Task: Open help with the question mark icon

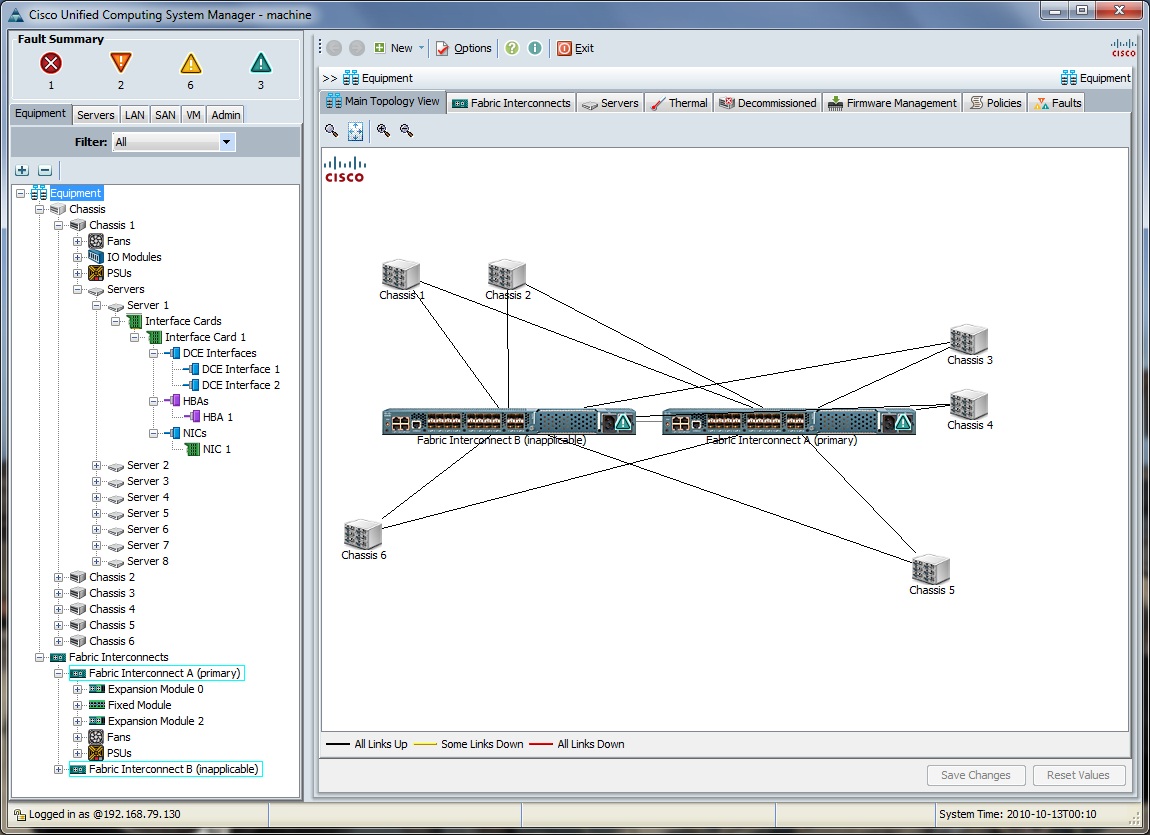Action: pyautogui.click(x=512, y=48)
